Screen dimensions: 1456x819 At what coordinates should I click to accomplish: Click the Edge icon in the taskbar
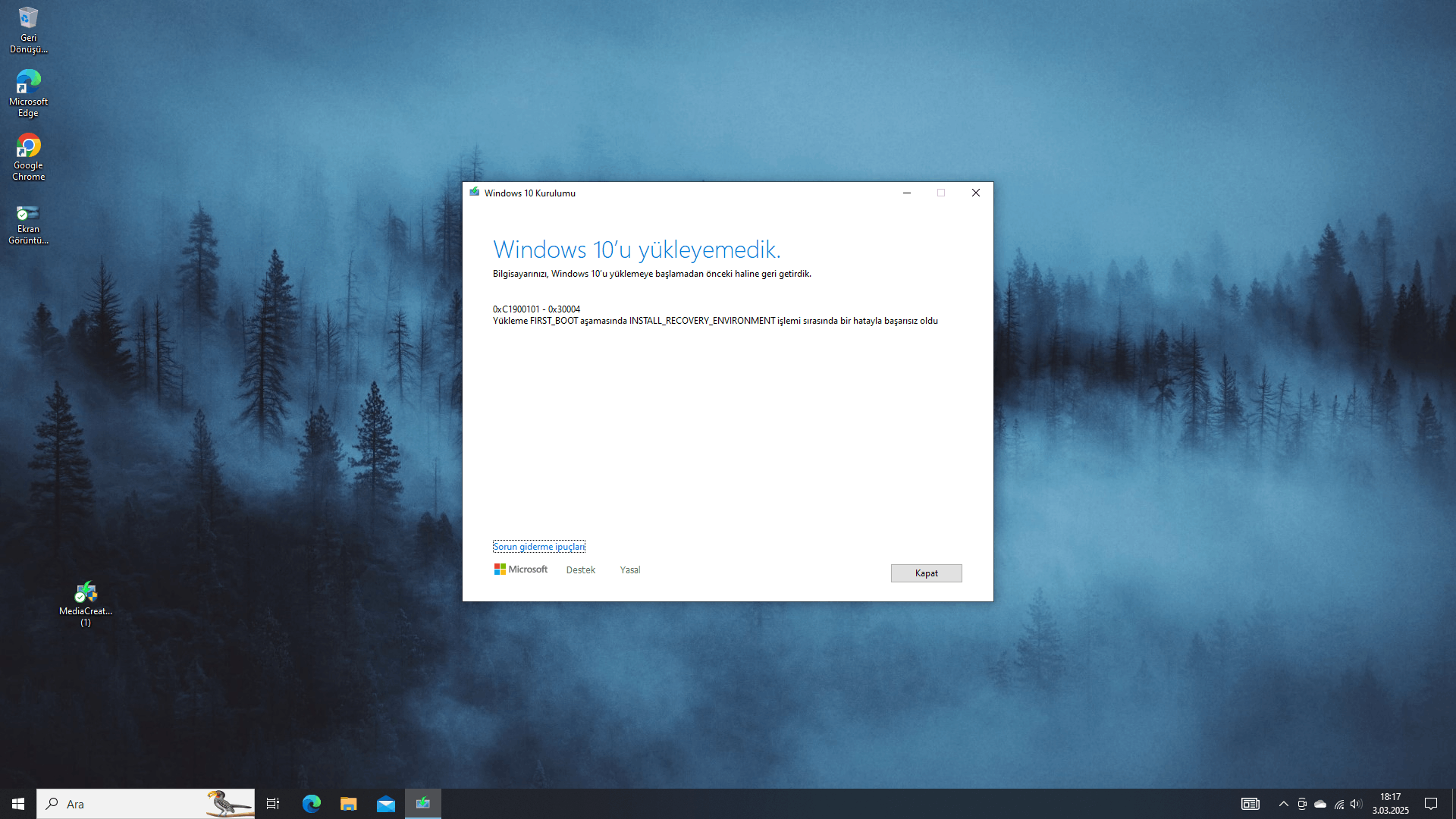pyautogui.click(x=311, y=804)
